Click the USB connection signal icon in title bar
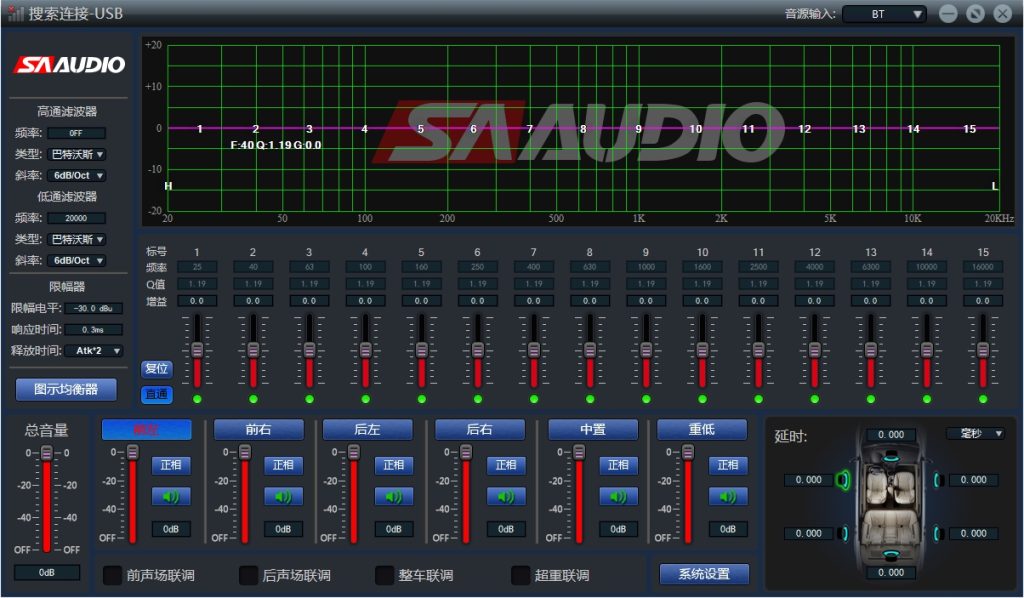The image size is (1024, 598). click(16, 13)
